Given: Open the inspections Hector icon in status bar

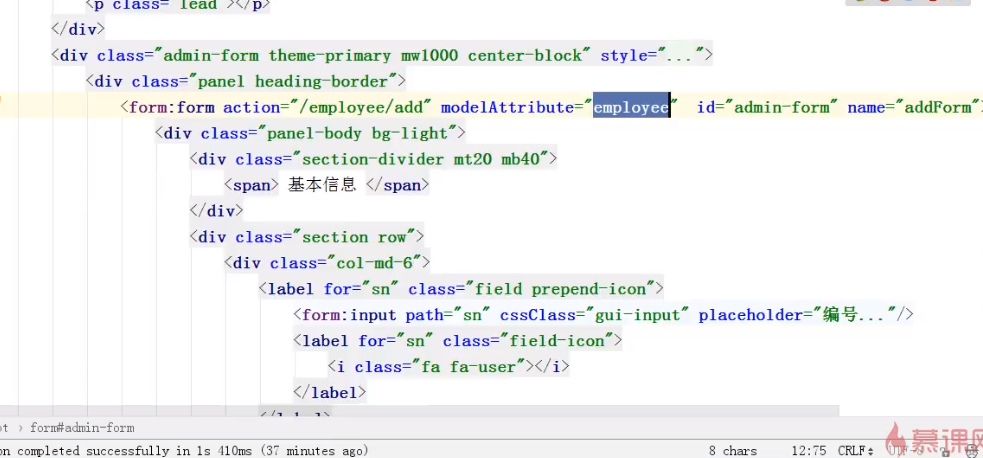Looking at the screenshot, I should coord(972,451).
